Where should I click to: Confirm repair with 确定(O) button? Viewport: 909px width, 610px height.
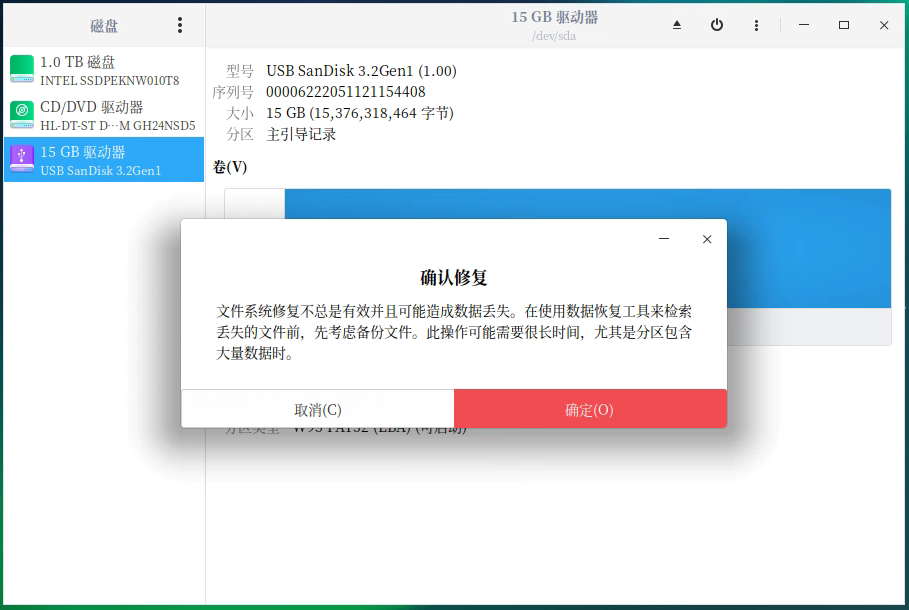(x=590, y=409)
